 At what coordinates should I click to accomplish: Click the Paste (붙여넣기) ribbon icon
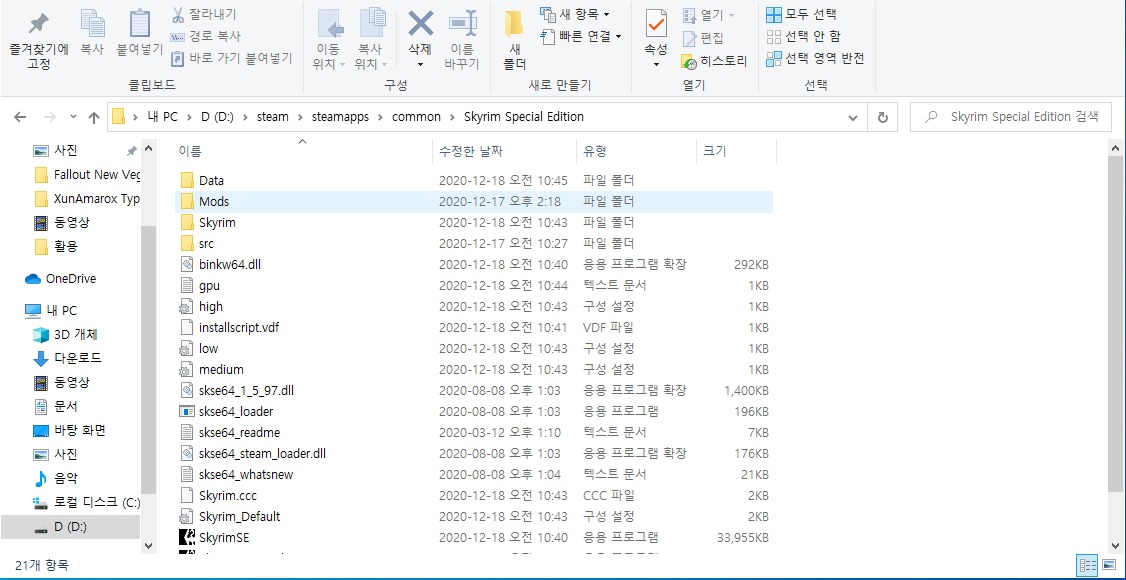(x=139, y=24)
